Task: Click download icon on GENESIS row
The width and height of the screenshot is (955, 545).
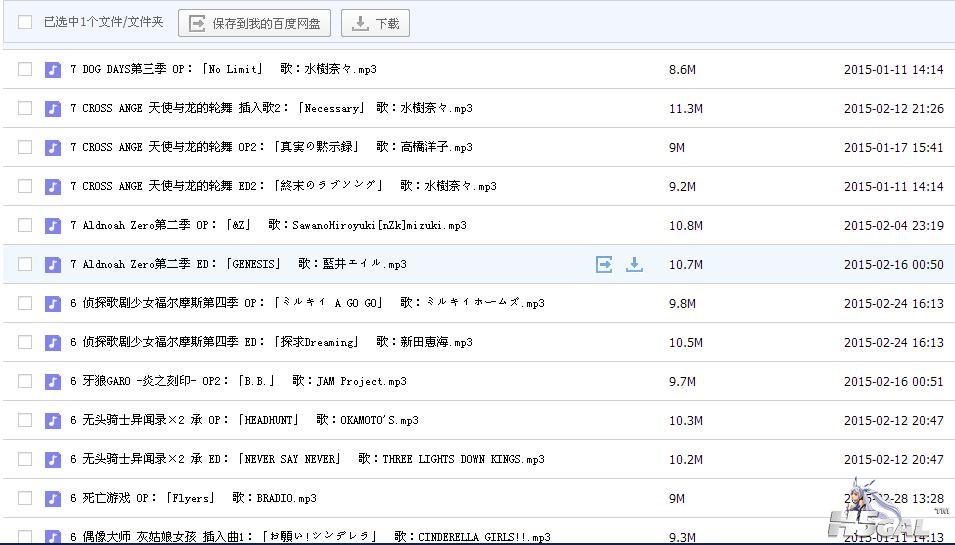Action: 634,264
